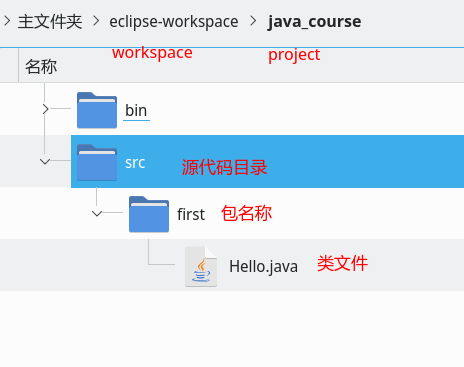Collapse the src folder tree node
464x367 pixels.
[x=45, y=162]
